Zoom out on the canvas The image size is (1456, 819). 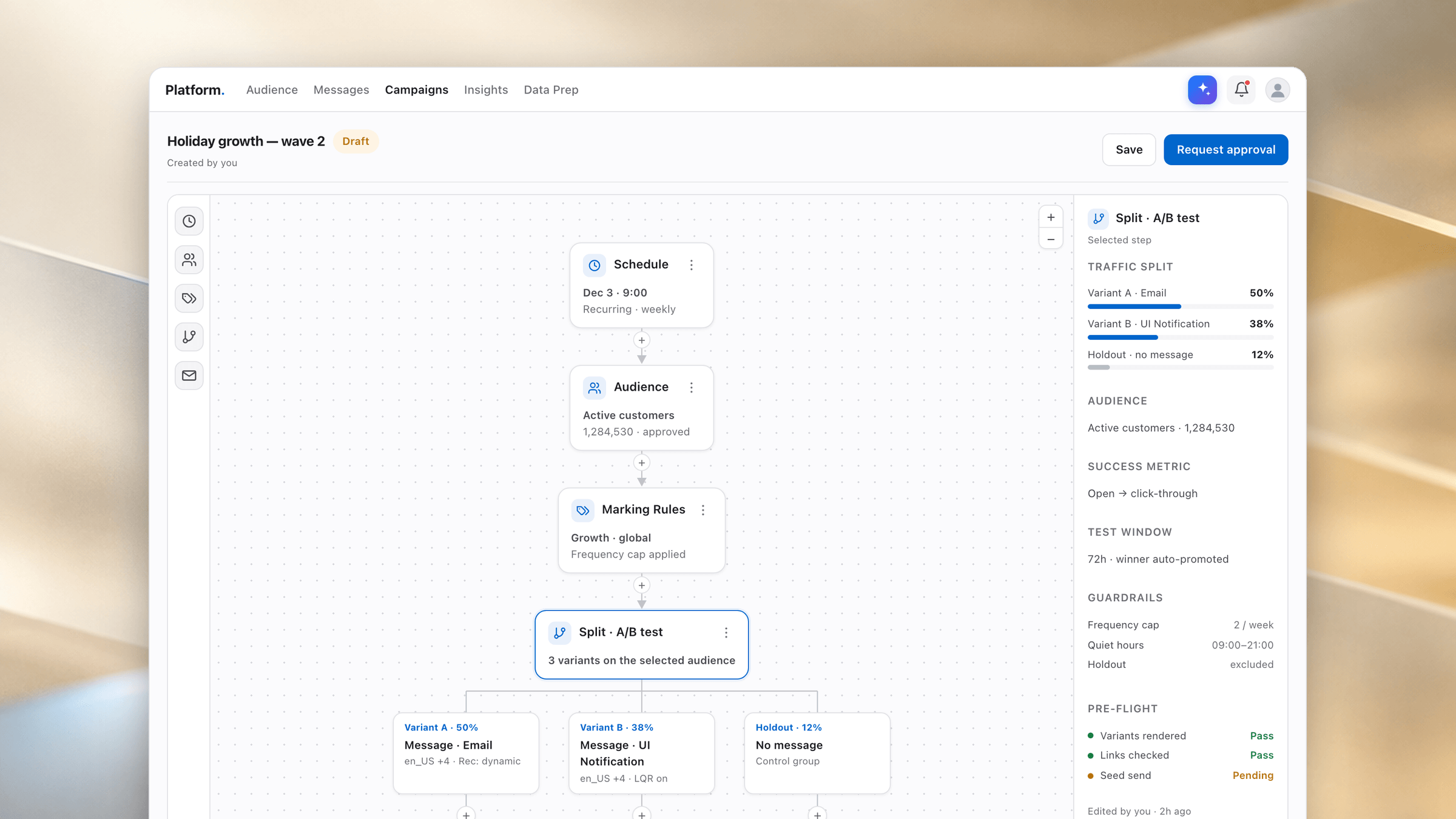pos(1051,239)
